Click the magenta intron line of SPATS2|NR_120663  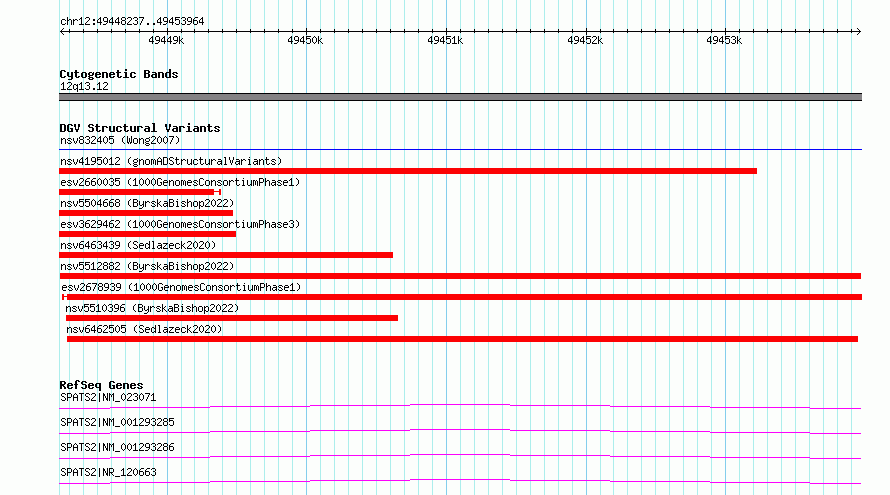pyautogui.click(x=460, y=481)
